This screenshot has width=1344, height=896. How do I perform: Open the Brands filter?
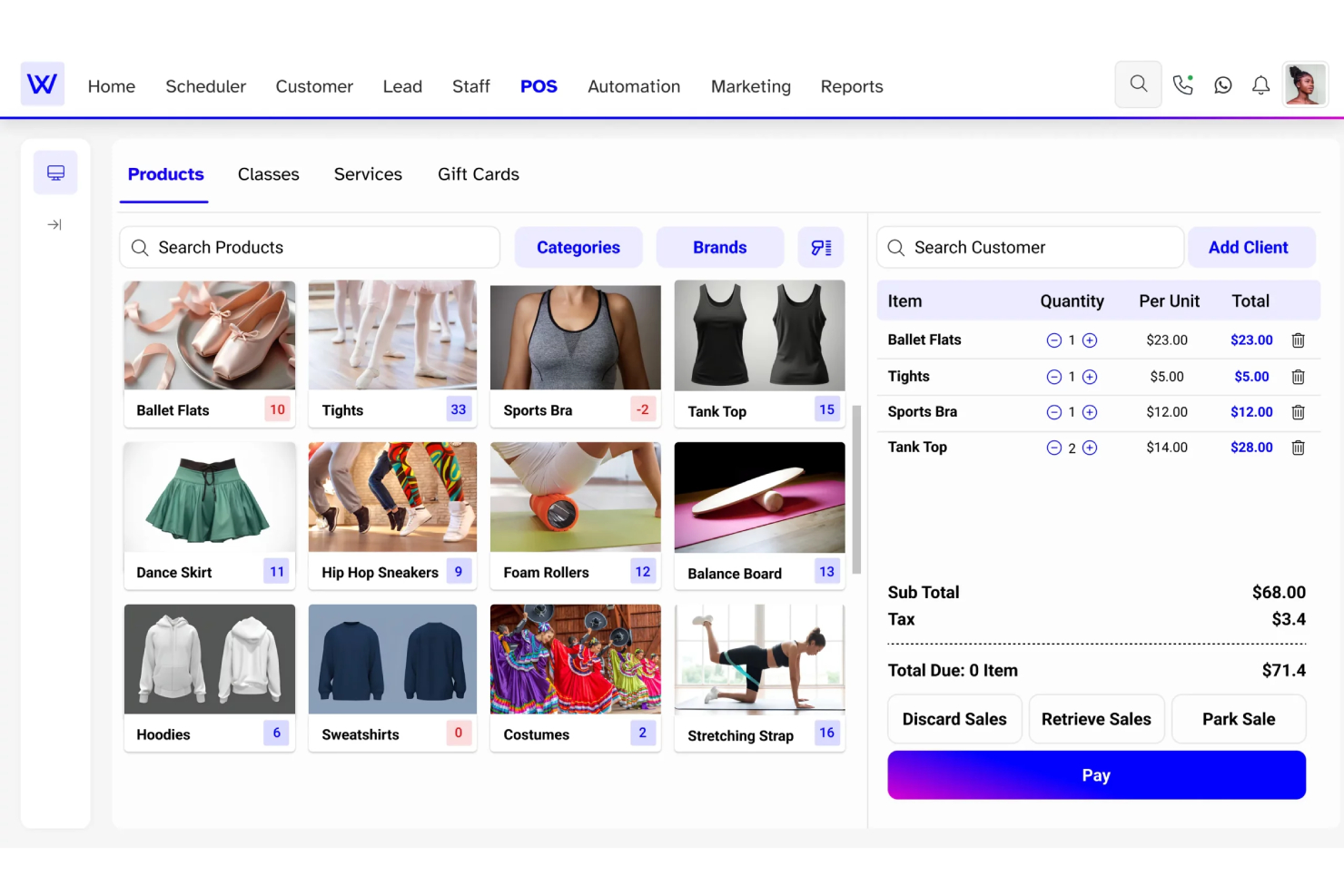tap(720, 248)
